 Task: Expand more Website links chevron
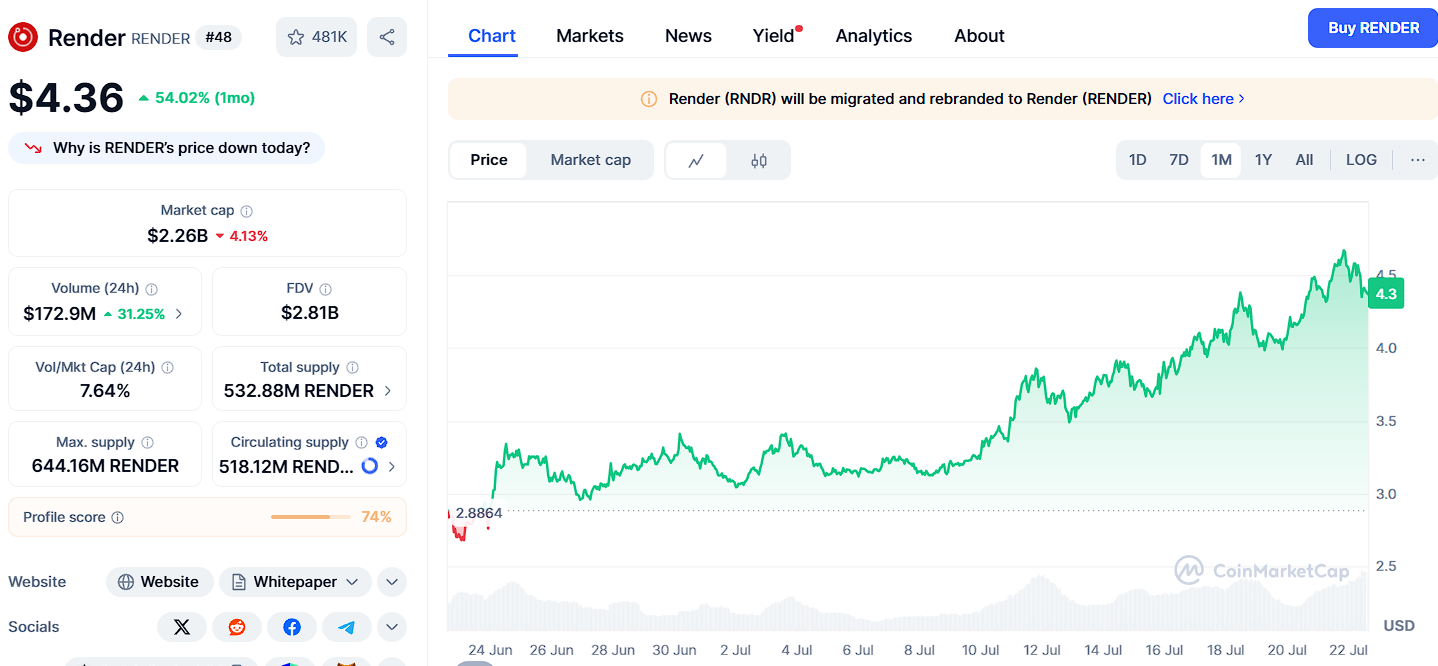(x=391, y=582)
